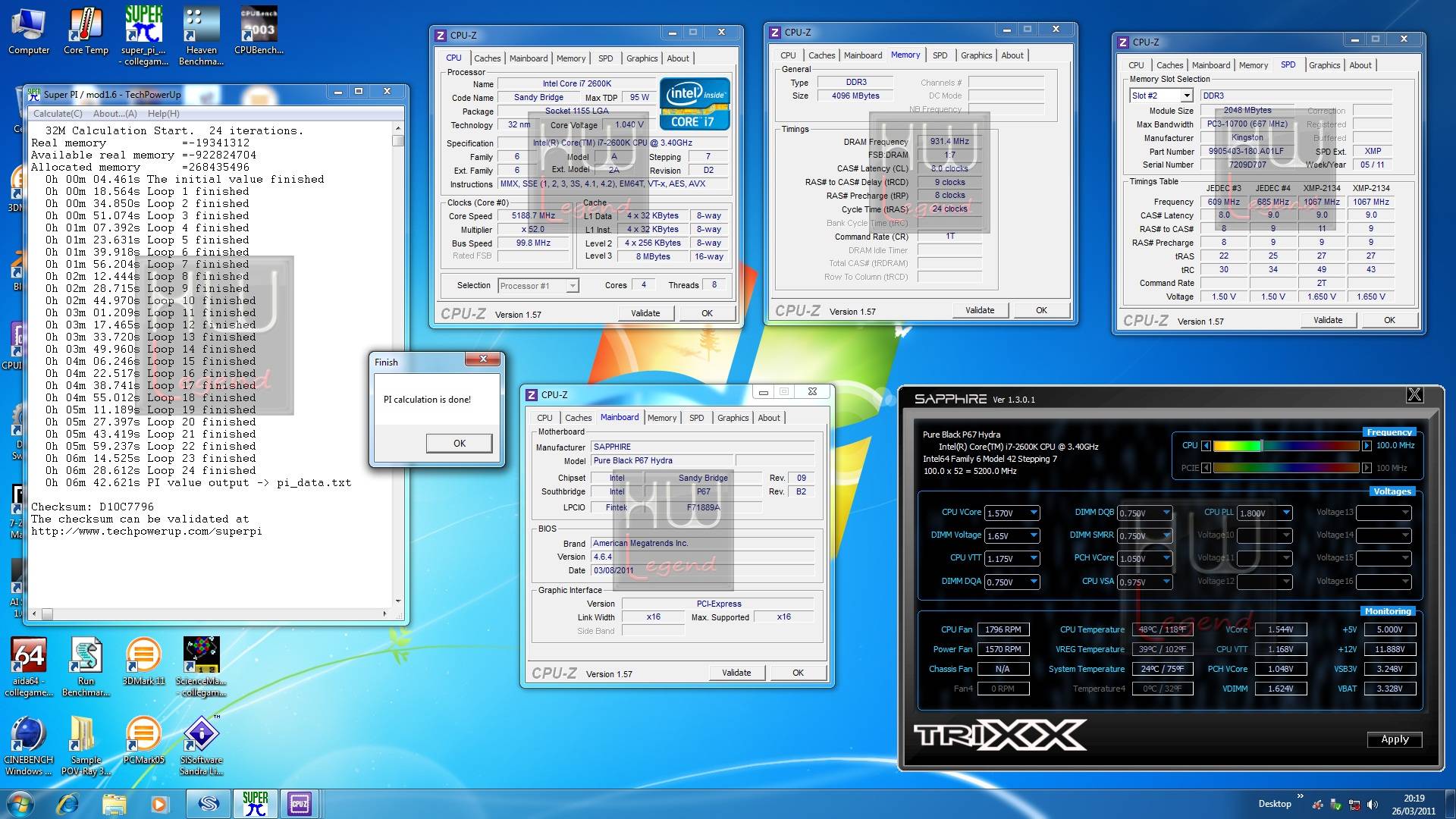The image size is (1456, 819).
Task: Expand the DIMM DQA 0.750V dropdown
Action: (x=1033, y=582)
